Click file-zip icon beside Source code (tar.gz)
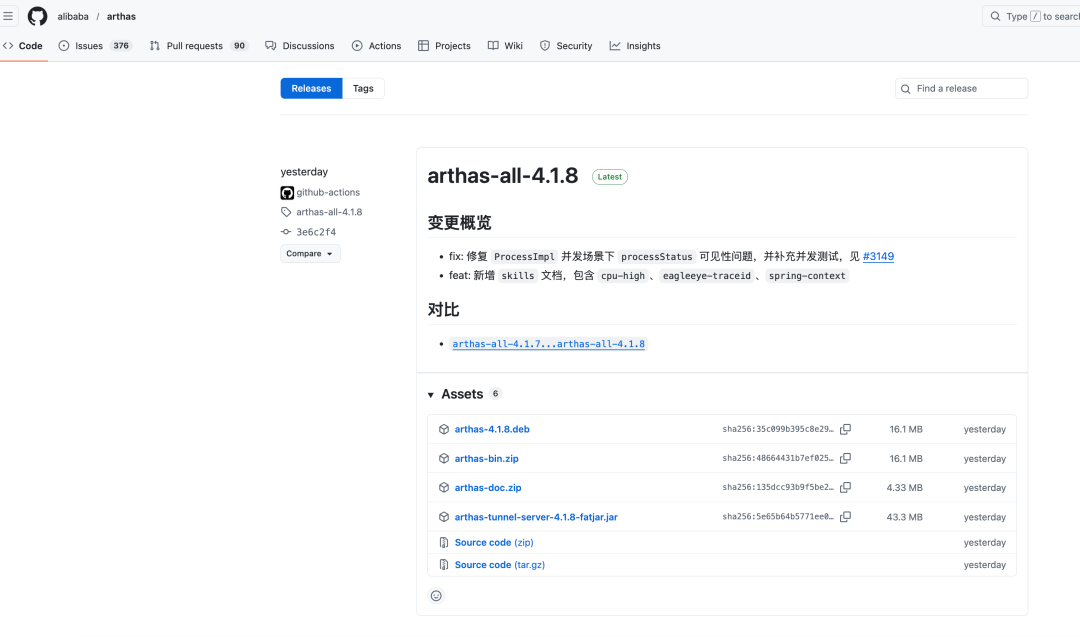This screenshot has height=637, width=1080. [x=444, y=565]
